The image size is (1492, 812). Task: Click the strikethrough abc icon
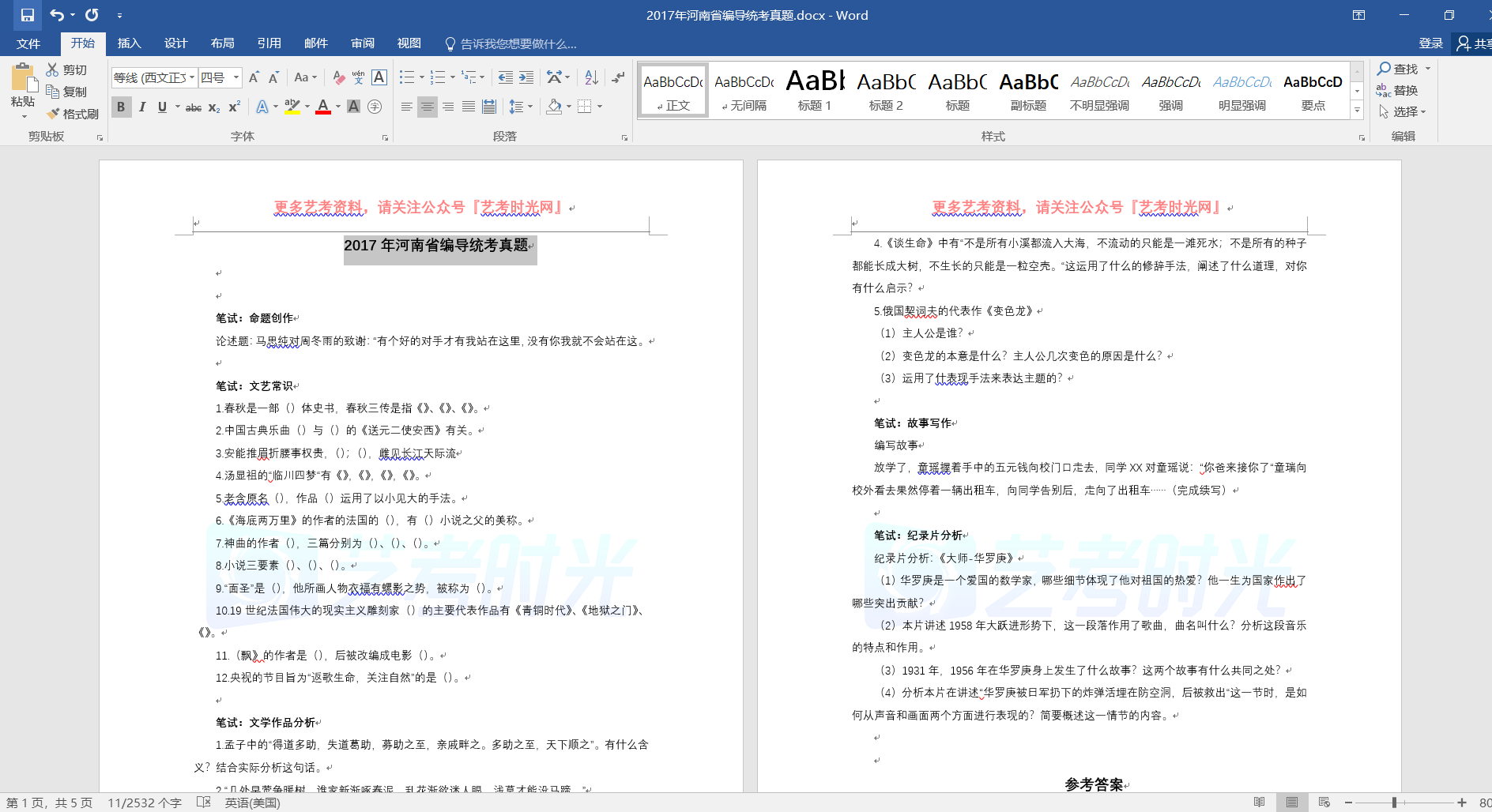pyautogui.click(x=194, y=107)
